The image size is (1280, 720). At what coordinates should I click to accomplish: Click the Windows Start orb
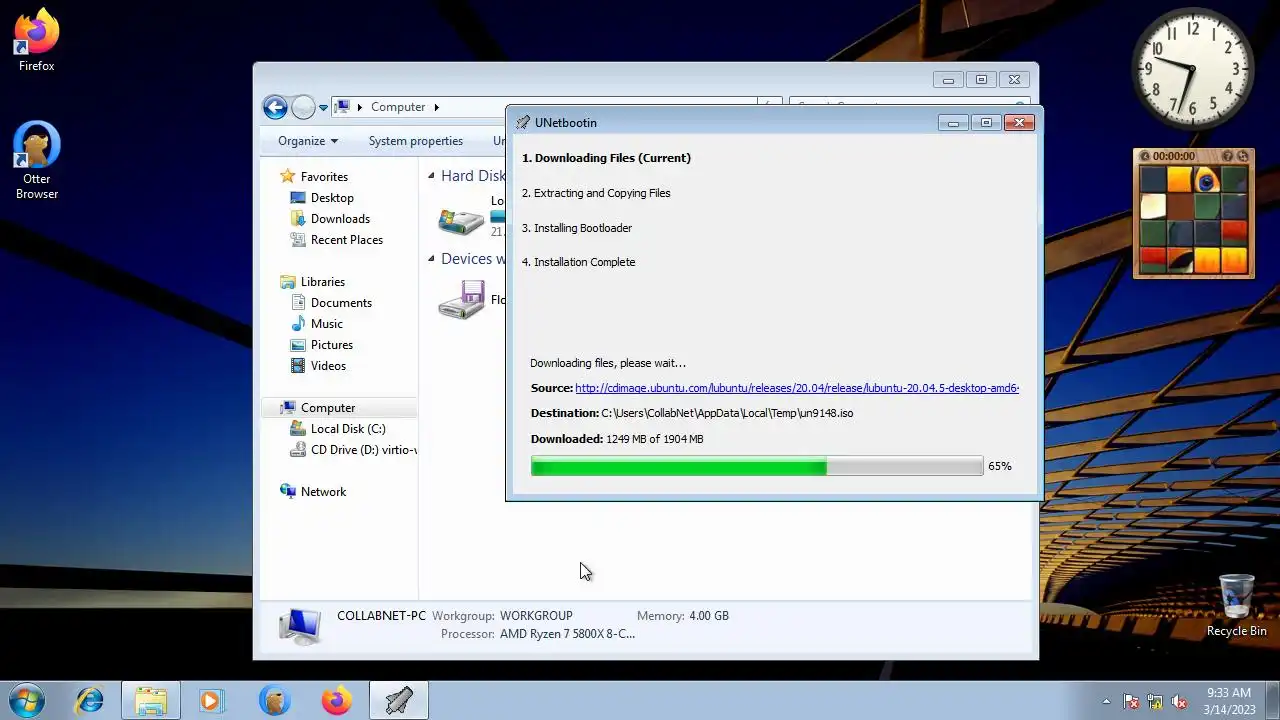tap(27, 700)
